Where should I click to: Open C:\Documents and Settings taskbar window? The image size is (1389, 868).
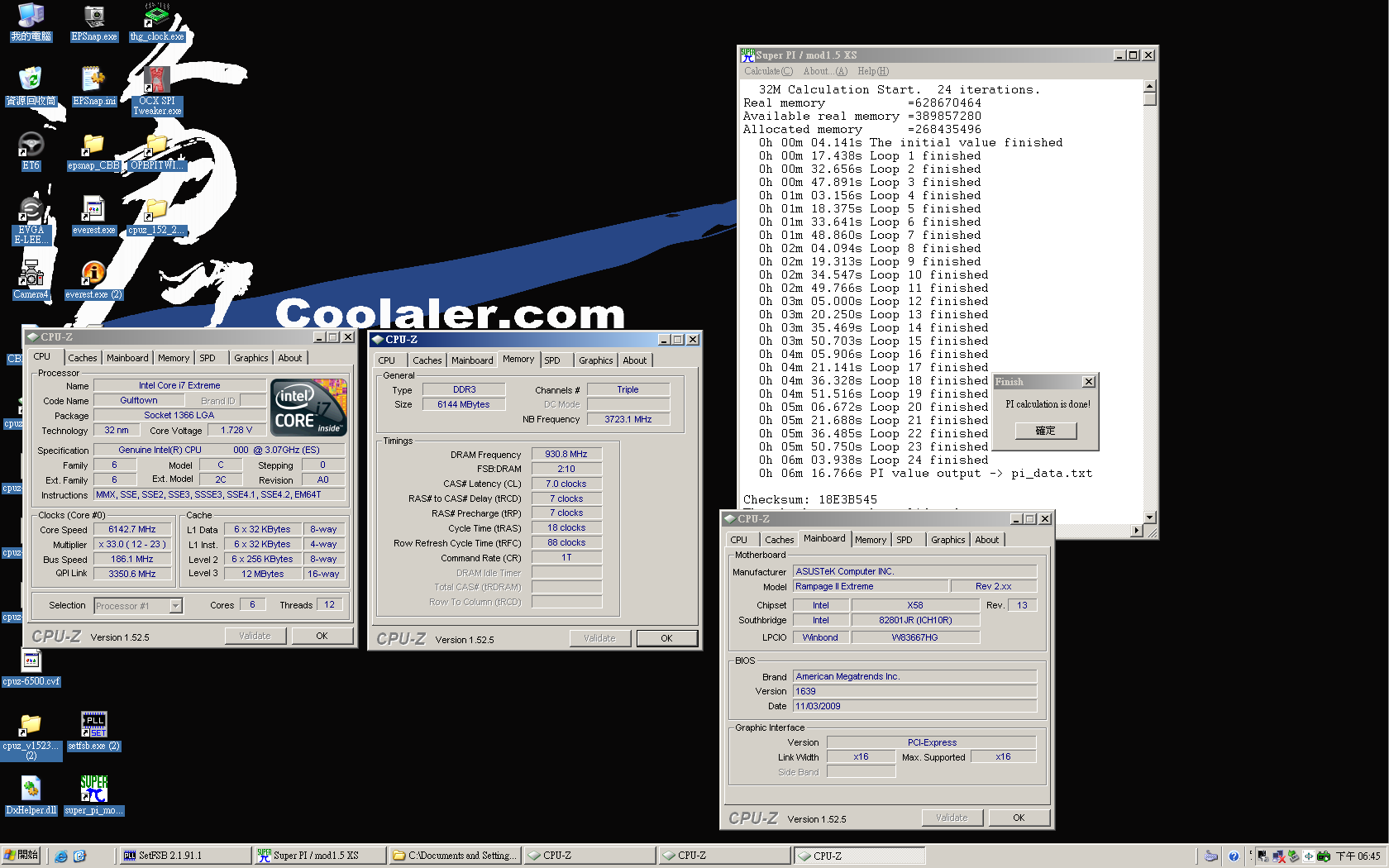(455, 856)
